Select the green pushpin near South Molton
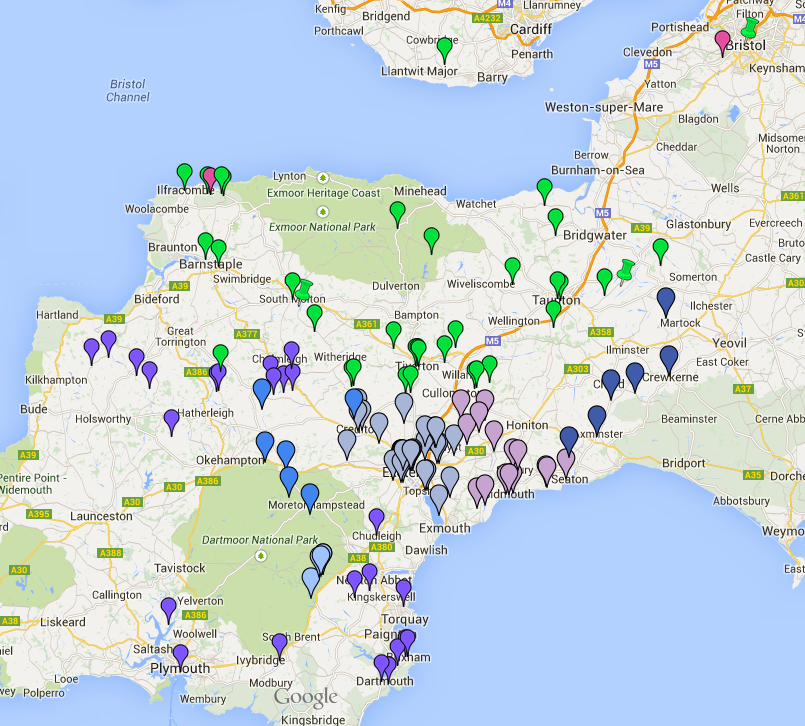 (304, 289)
